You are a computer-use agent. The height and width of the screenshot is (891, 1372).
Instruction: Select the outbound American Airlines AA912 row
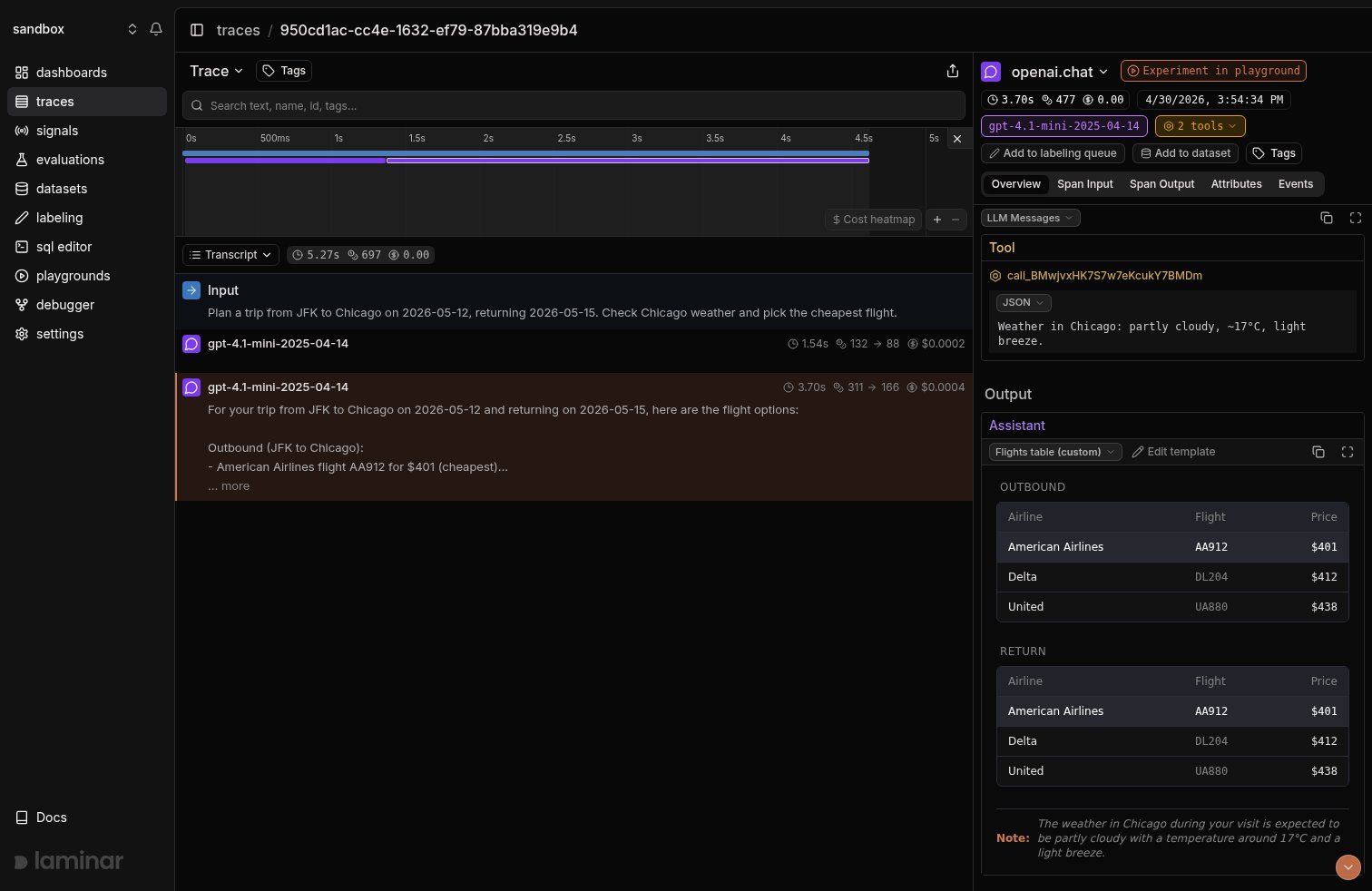[1172, 547]
